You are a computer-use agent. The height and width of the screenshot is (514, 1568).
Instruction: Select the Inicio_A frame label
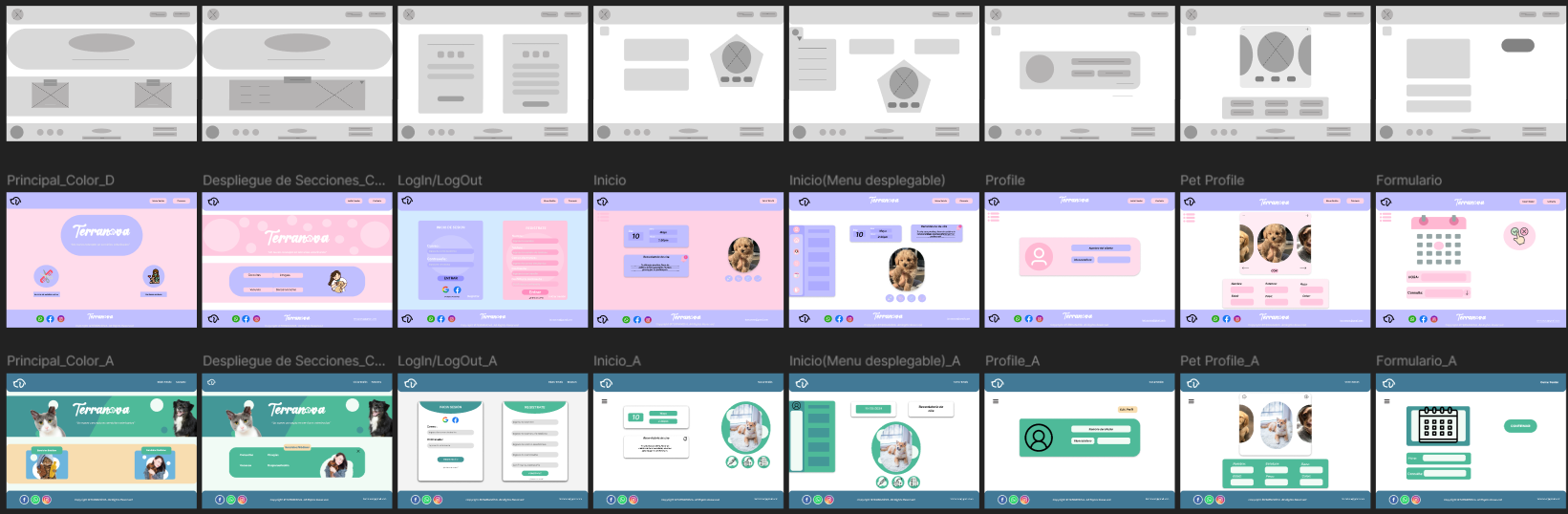pos(617,361)
